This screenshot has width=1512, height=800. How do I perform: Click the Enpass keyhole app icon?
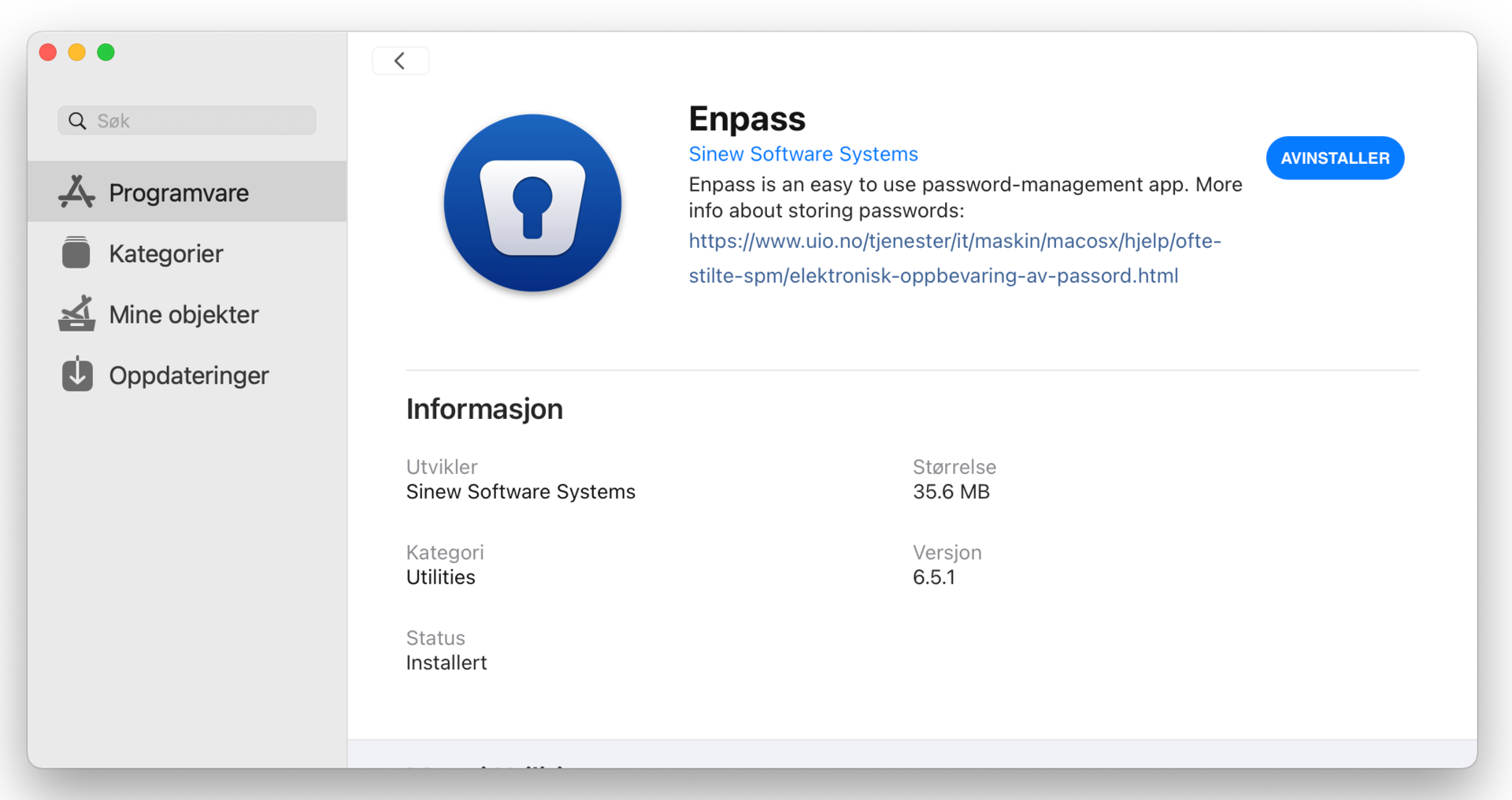click(x=532, y=203)
